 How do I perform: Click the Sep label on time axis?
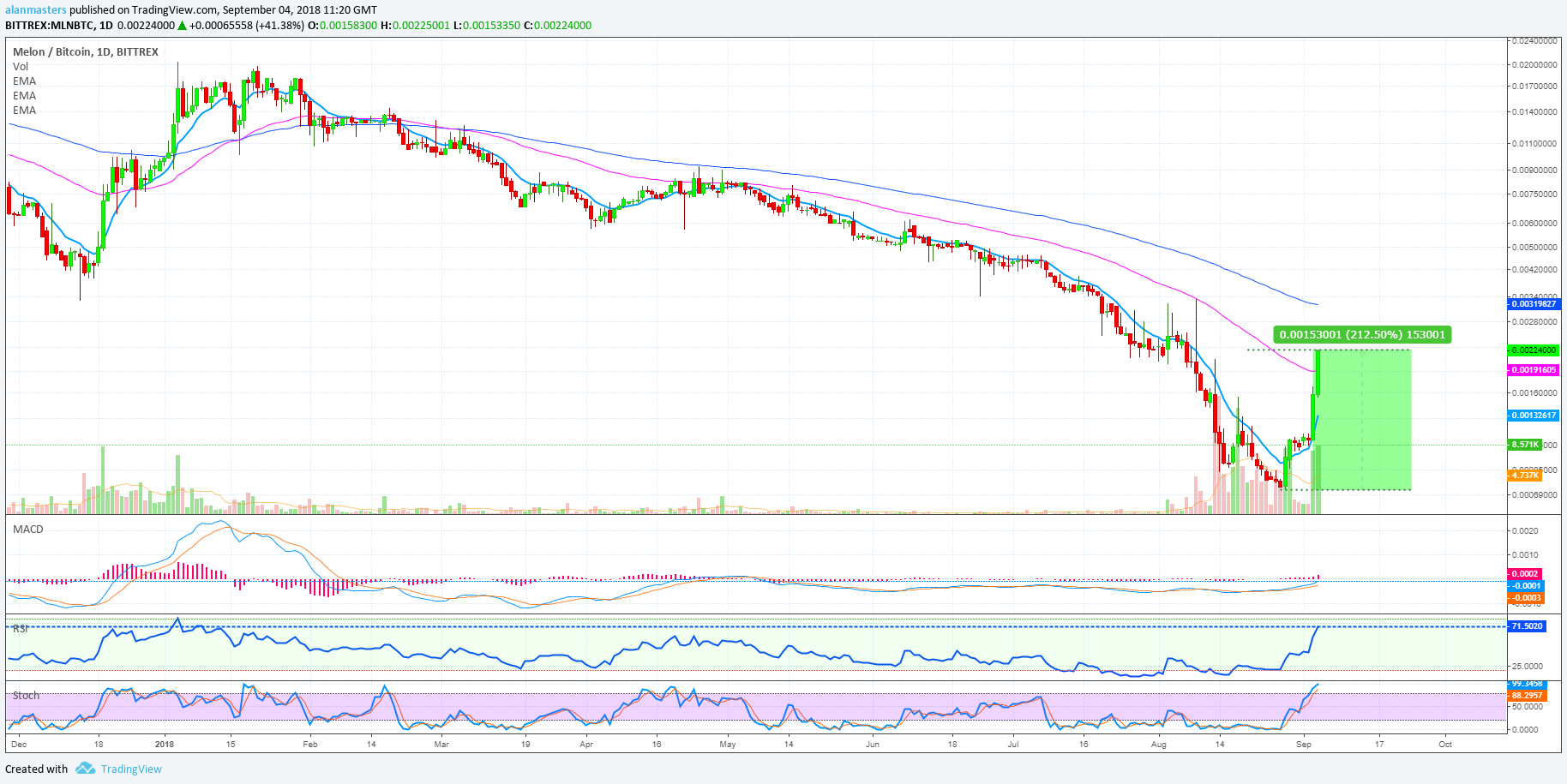1304,745
